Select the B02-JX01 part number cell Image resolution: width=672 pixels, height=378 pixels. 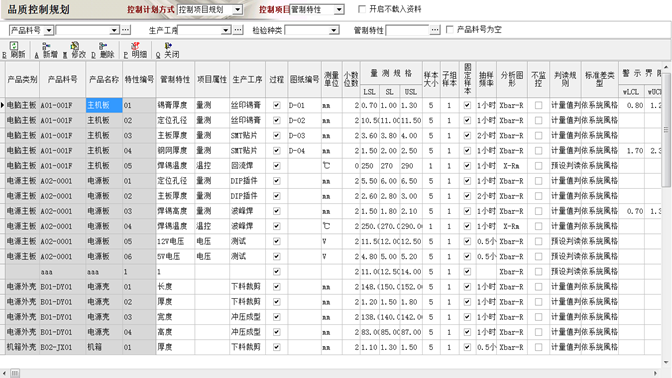[x=63, y=347]
